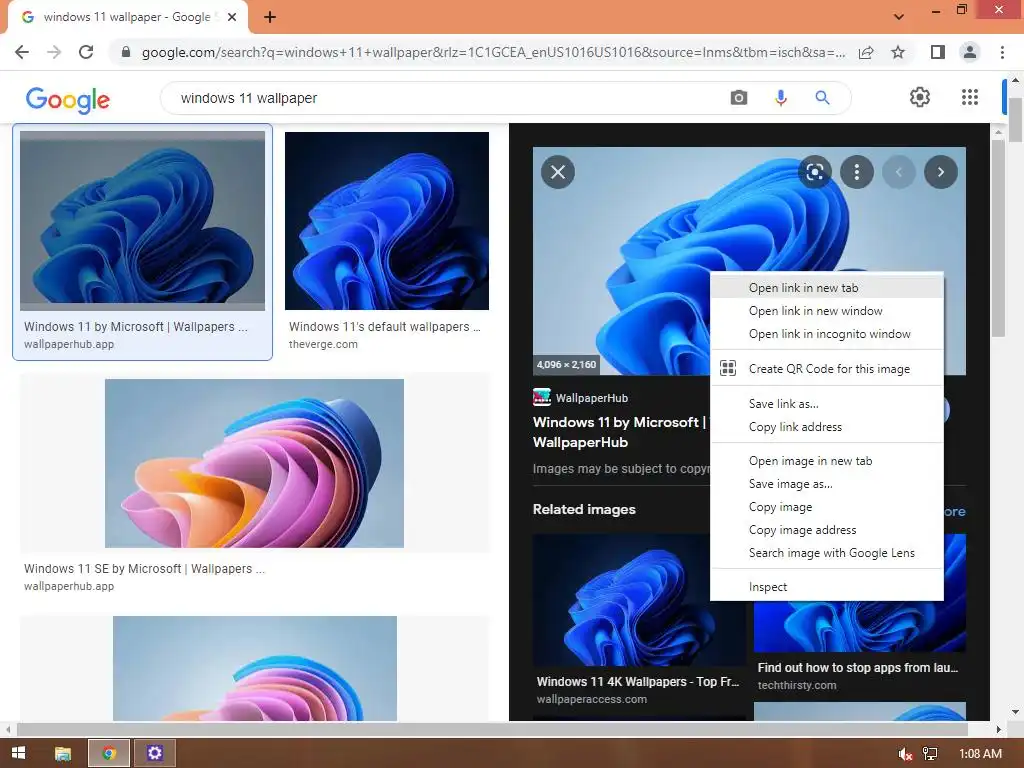1024x768 pixels.
Task: Open a new browser tab
Action: [x=270, y=17]
